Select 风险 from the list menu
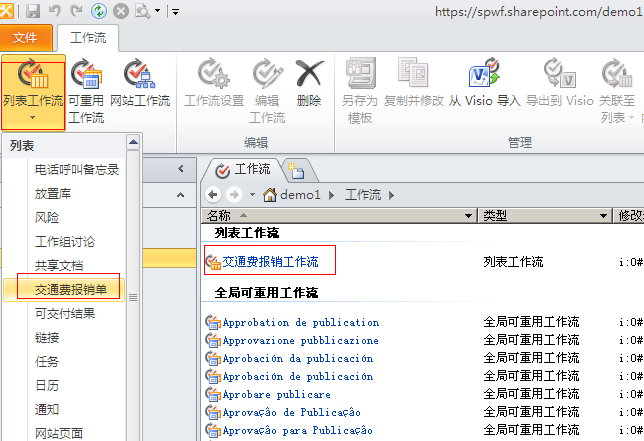 pos(64,217)
